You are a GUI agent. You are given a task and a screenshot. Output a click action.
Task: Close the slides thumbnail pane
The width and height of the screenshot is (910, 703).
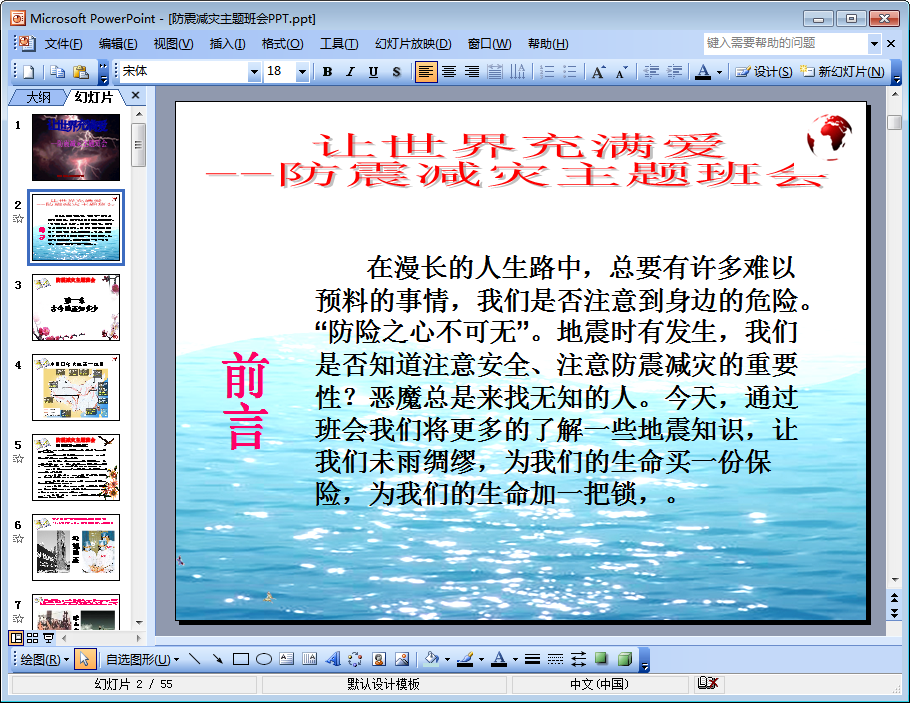pos(135,96)
